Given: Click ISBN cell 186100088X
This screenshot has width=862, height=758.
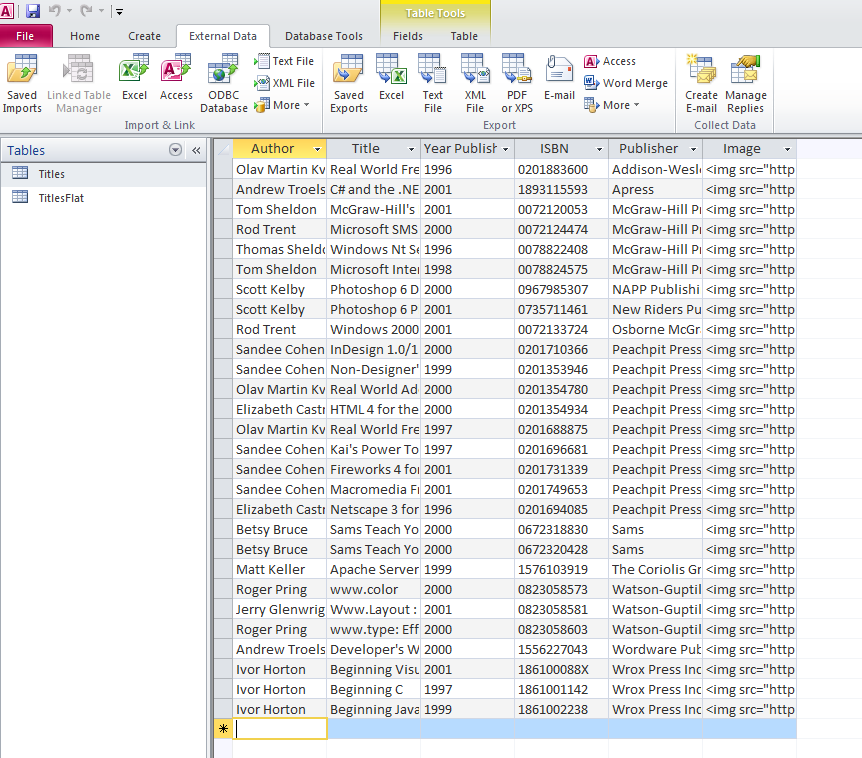Looking at the screenshot, I should tap(561, 670).
